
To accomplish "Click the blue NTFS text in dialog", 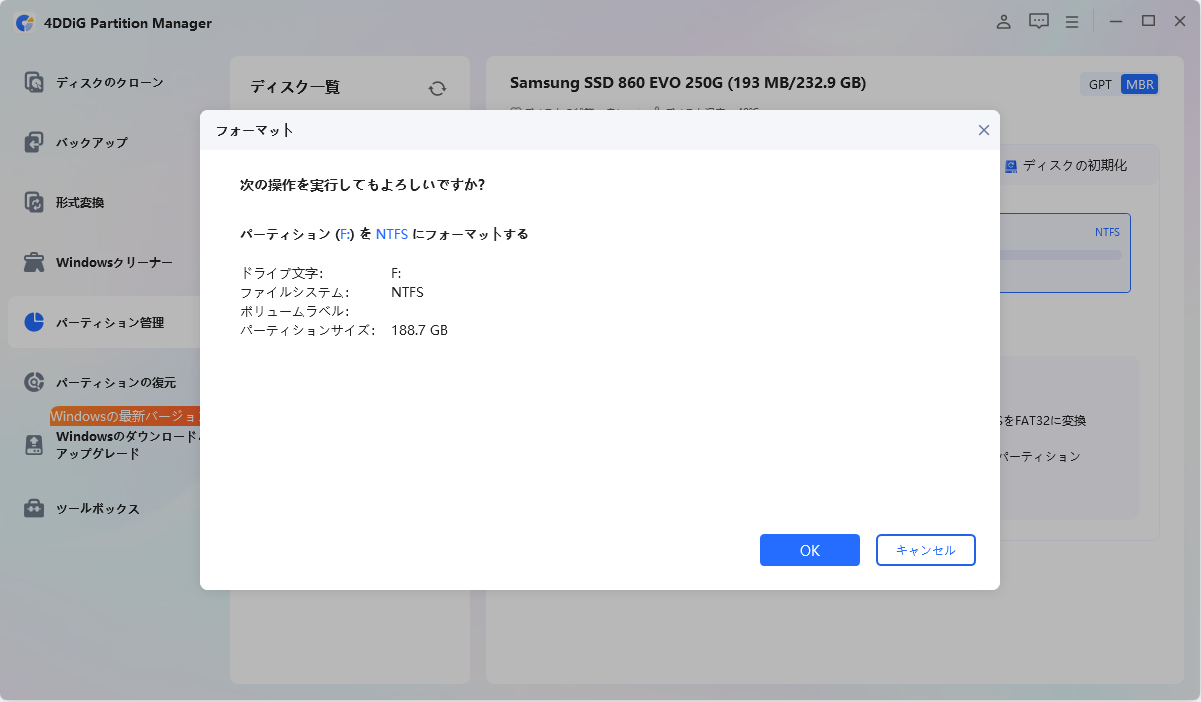I will pos(392,234).
